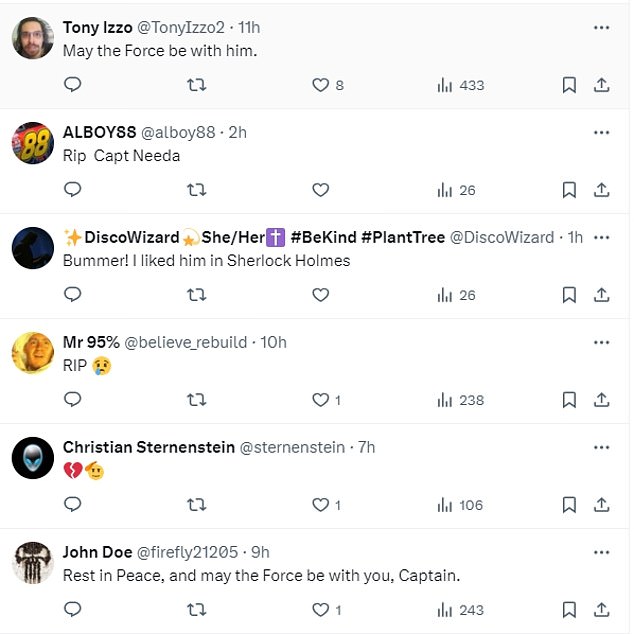This screenshot has height=634, width=634.
Task: Bookmark DiscoWizard's tweet
Action: [x=569, y=295]
